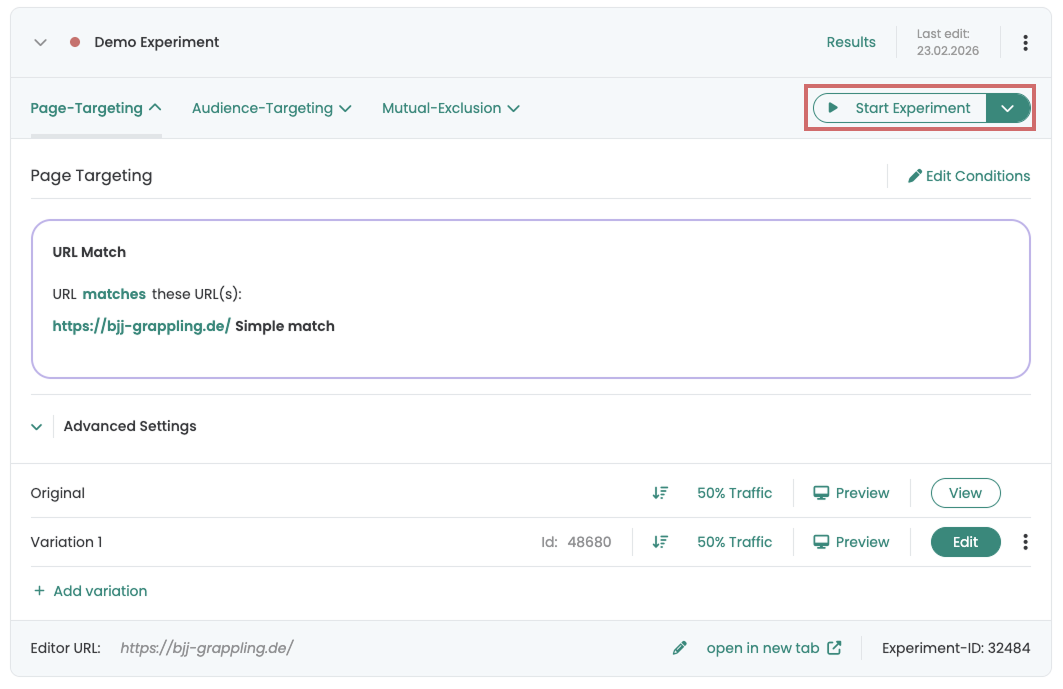The image size is (1063, 689).
Task: Click Start Experiment button
Action: pos(900,109)
